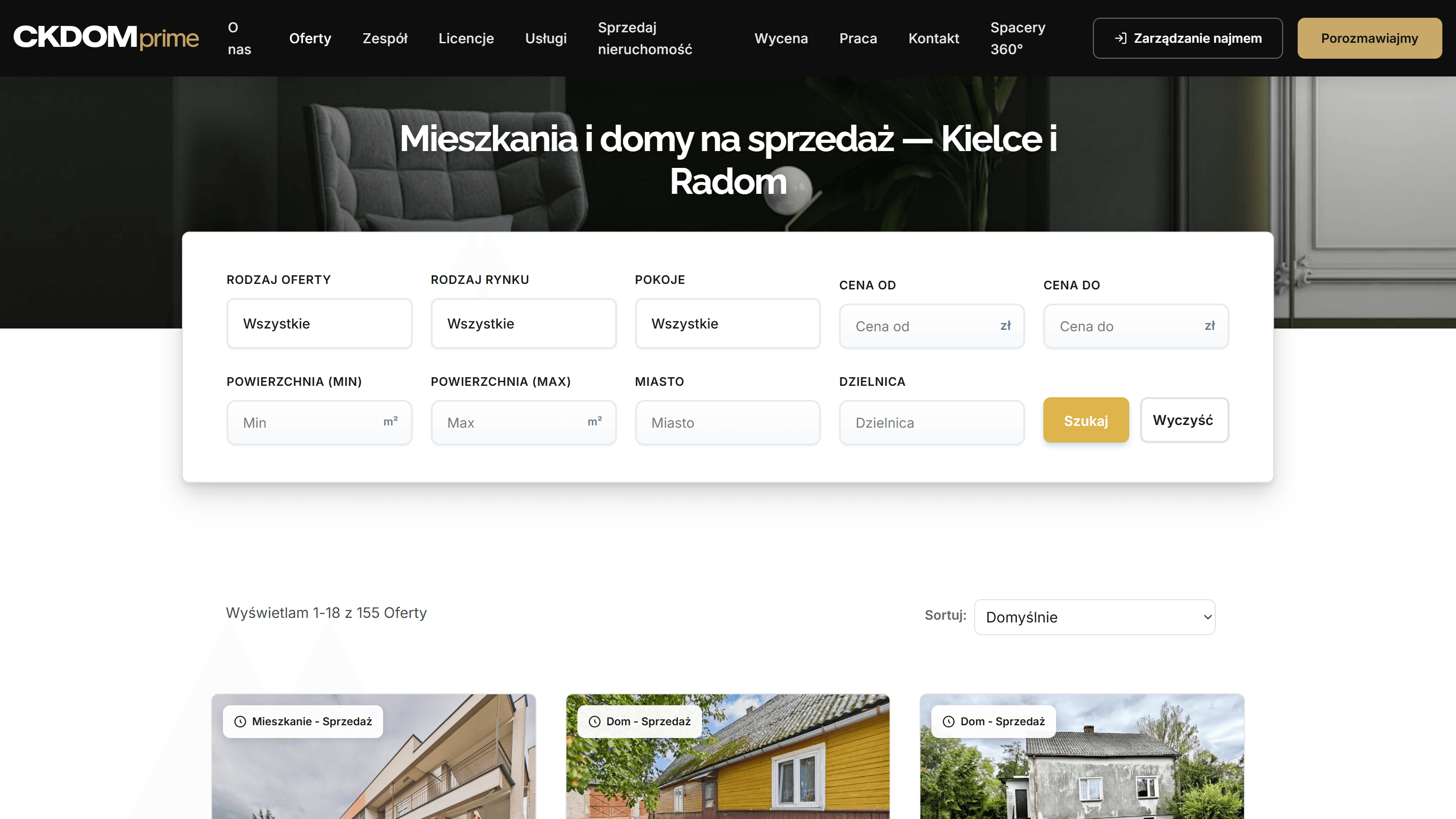The image size is (1456, 819).
Task: Click the Zarządzanie najmem button
Action: click(1188, 38)
